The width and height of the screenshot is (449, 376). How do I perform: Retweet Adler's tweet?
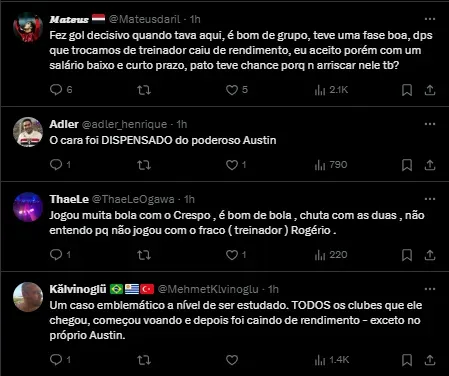(144, 165)
